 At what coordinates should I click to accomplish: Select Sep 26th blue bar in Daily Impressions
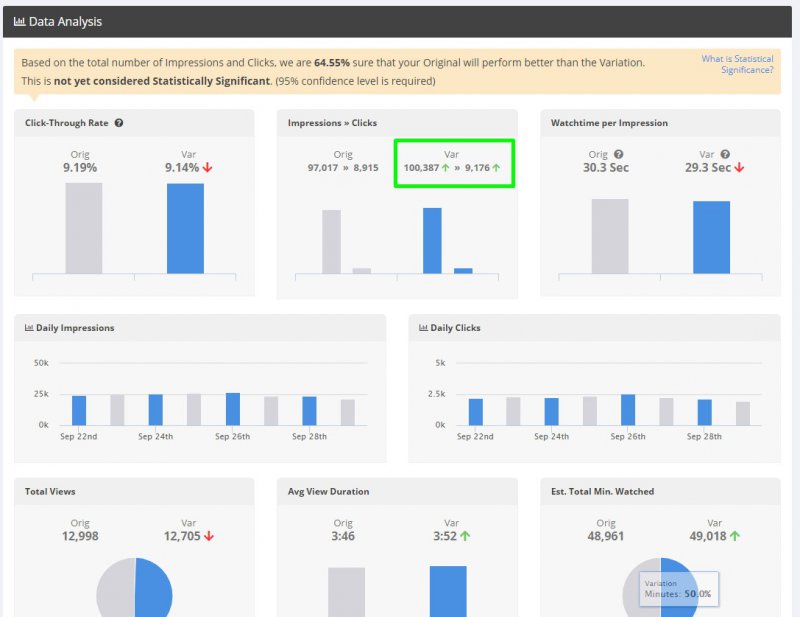tap(233, 409)
